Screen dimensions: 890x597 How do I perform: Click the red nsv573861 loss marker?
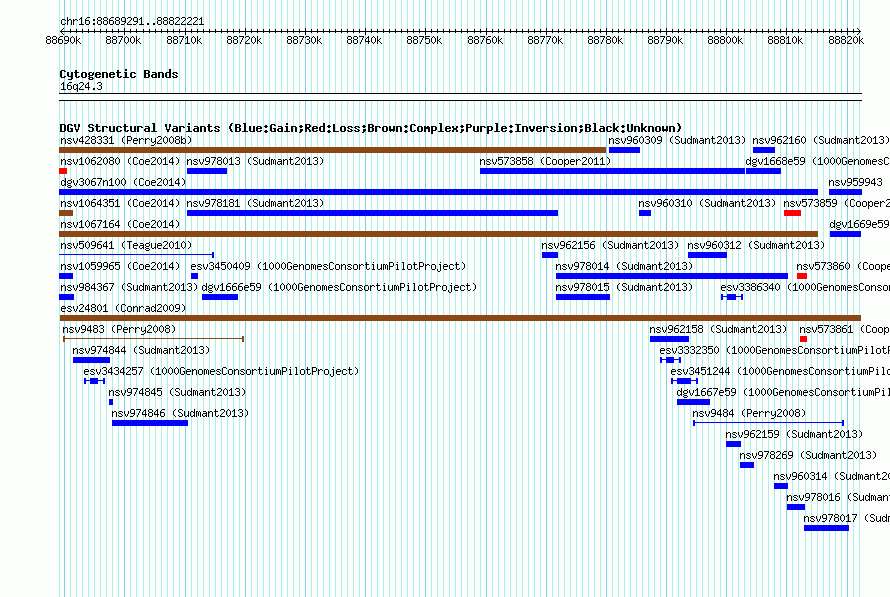coord(803,339)
